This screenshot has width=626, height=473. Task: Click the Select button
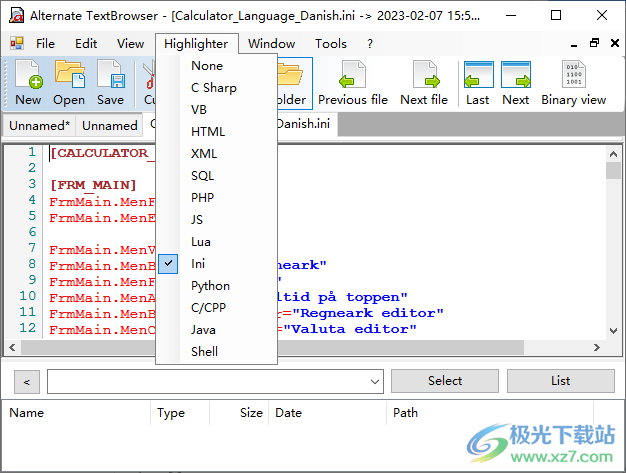(445, 381)
